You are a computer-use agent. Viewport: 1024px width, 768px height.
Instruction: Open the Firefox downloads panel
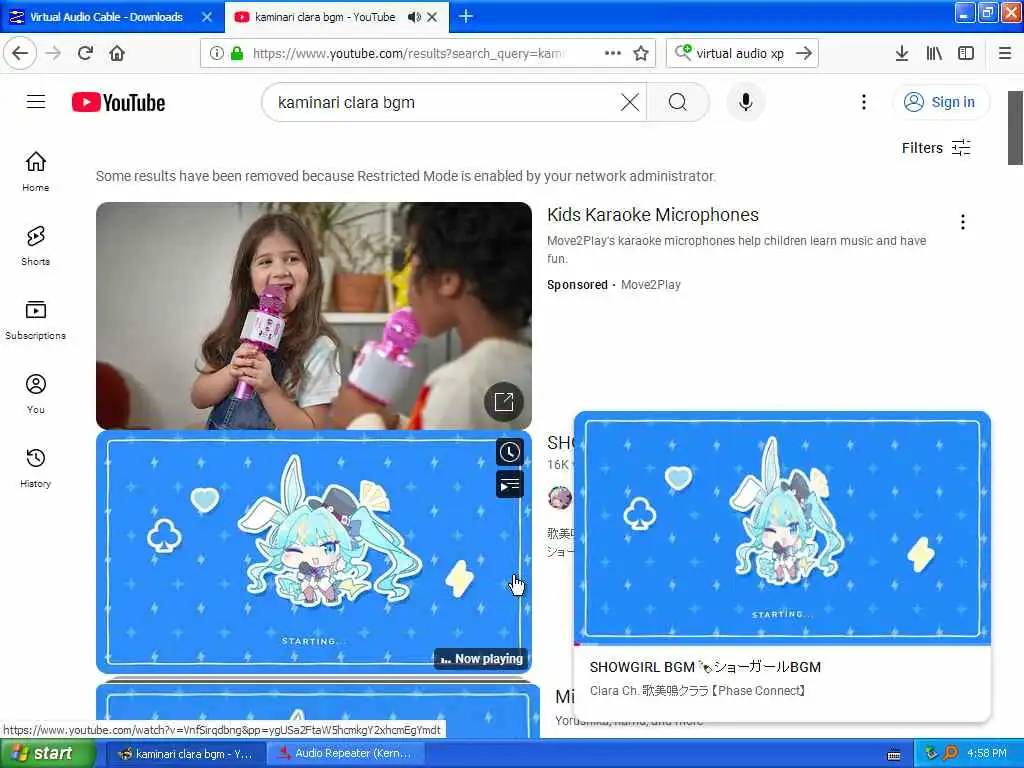click(x=901, y=53)
